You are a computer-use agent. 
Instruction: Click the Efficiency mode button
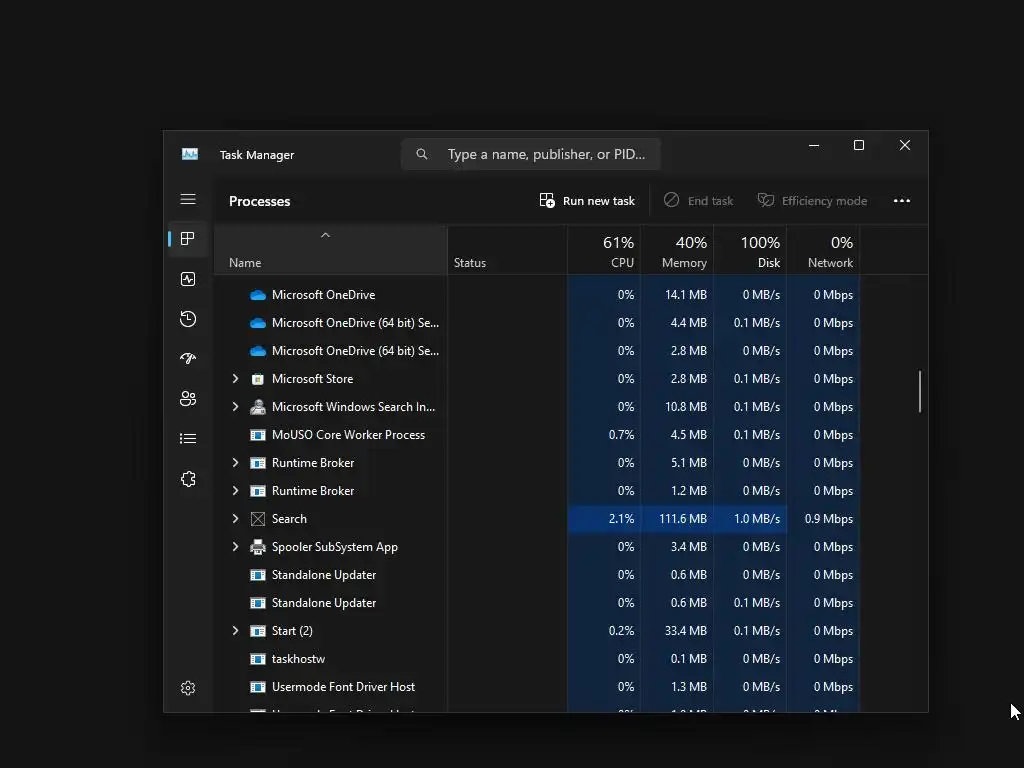pyautogui.click(x=812, y=200)
